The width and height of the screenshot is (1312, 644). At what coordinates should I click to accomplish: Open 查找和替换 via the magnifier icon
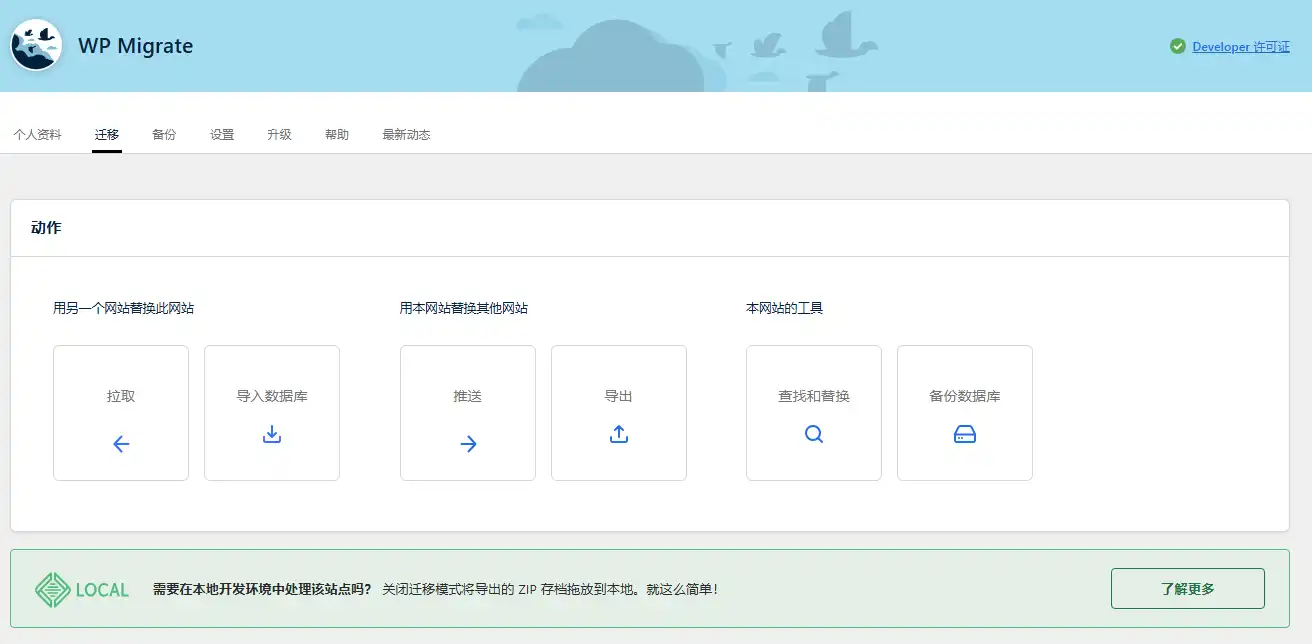(x=813, y=434)
